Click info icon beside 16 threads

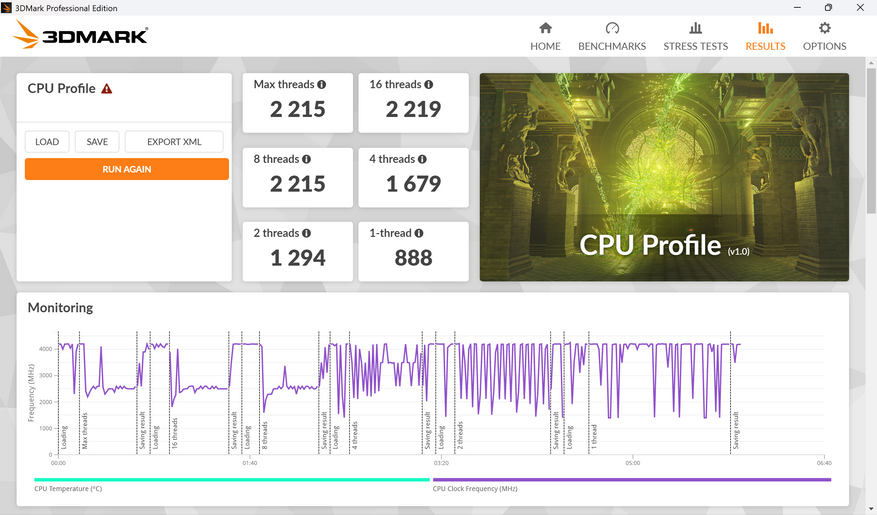(x=428, y=84)
